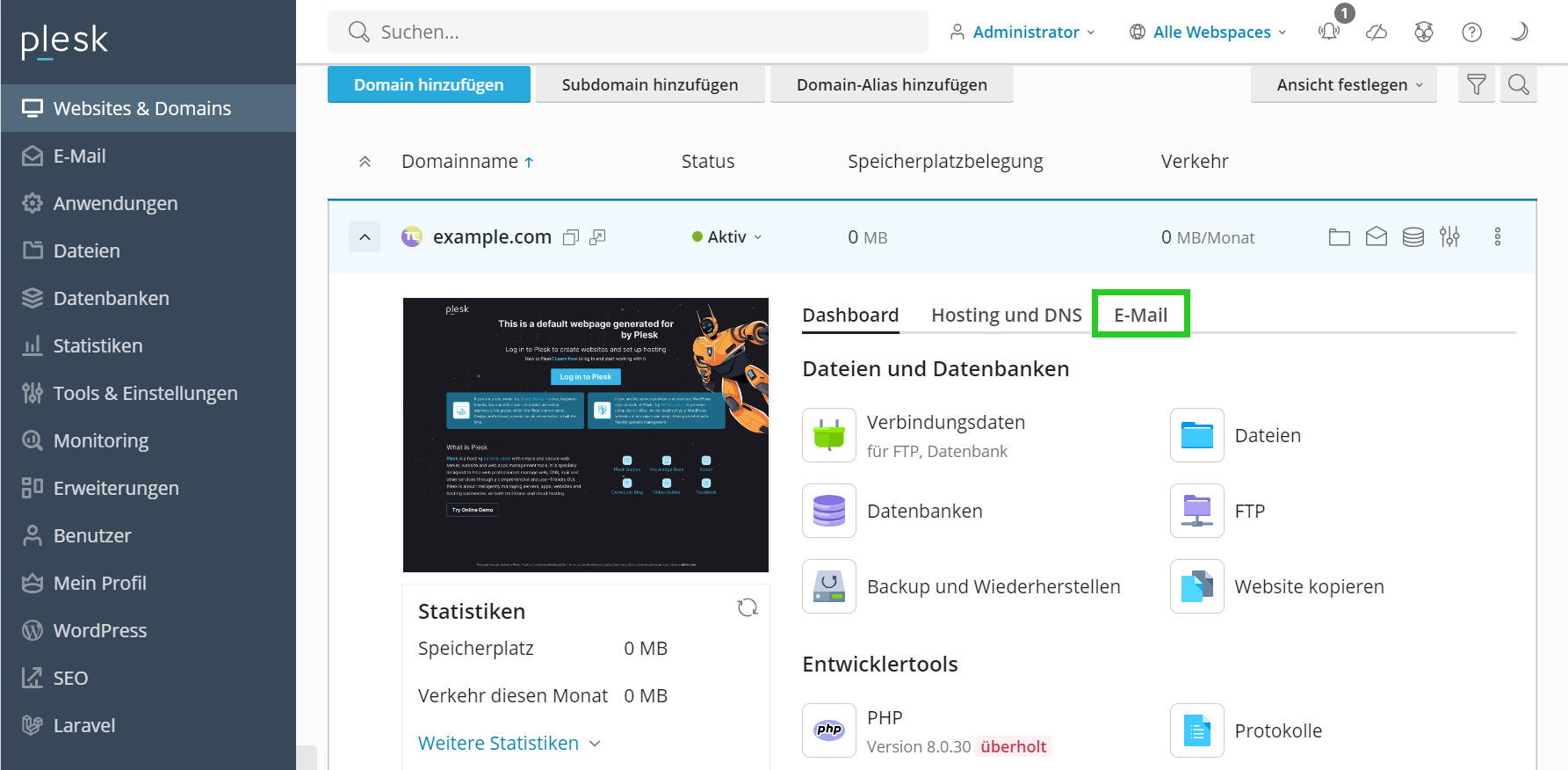Click the Advisor icon in header
Screen dimensions: 1568x770
(1424, 32)
